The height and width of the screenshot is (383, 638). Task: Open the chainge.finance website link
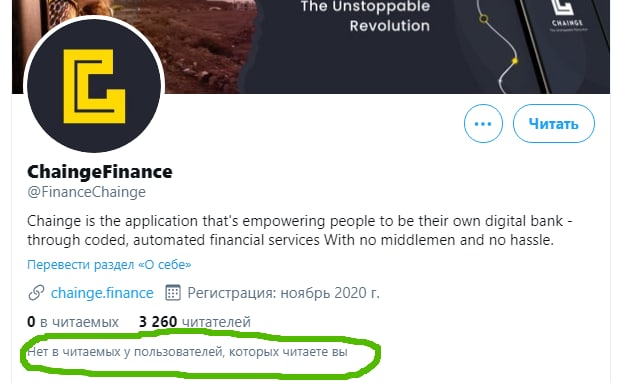pos(102,293)
